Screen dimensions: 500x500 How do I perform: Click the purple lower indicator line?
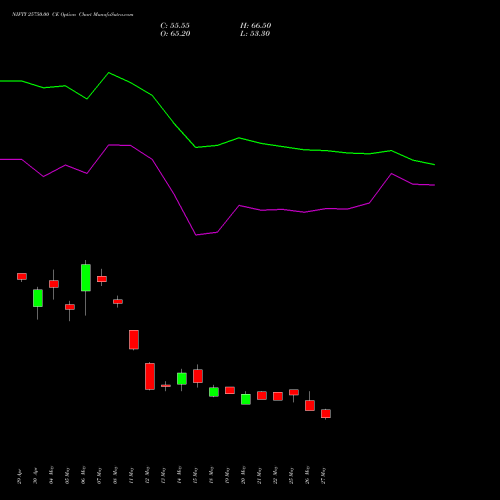point(217,232)
